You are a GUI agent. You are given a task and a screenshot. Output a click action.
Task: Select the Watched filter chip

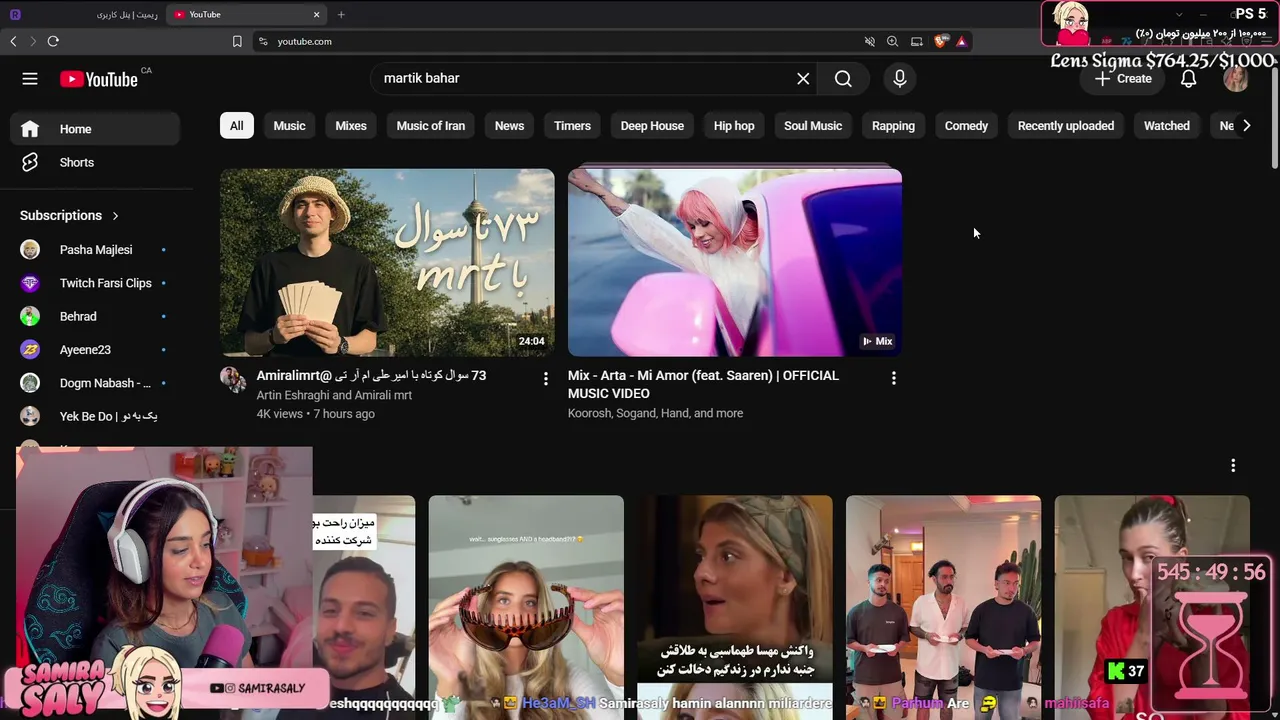[x=1167, y=126]
